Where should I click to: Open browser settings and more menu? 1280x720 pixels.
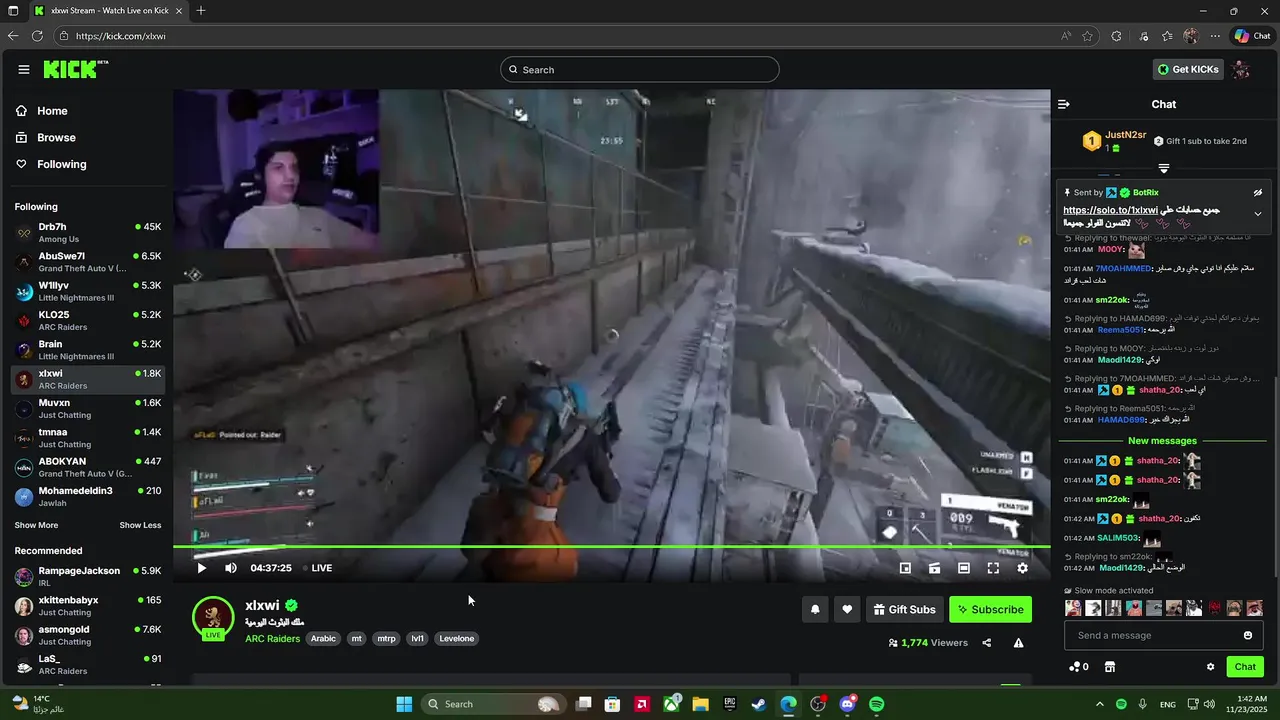[x=1215, y=36]
